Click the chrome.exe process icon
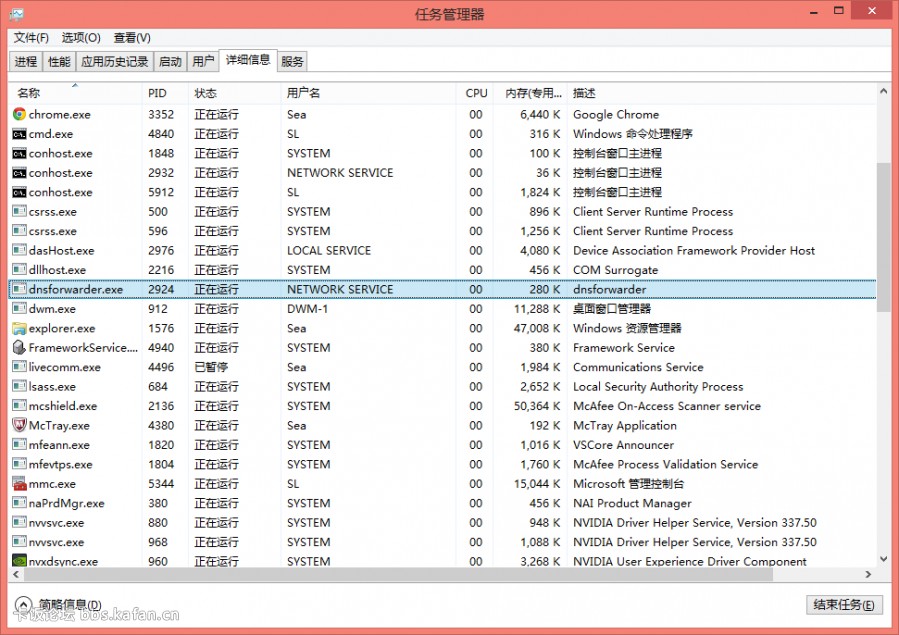Screen dimensions: 899x635 pyautogui.click(x=19, y=114)
